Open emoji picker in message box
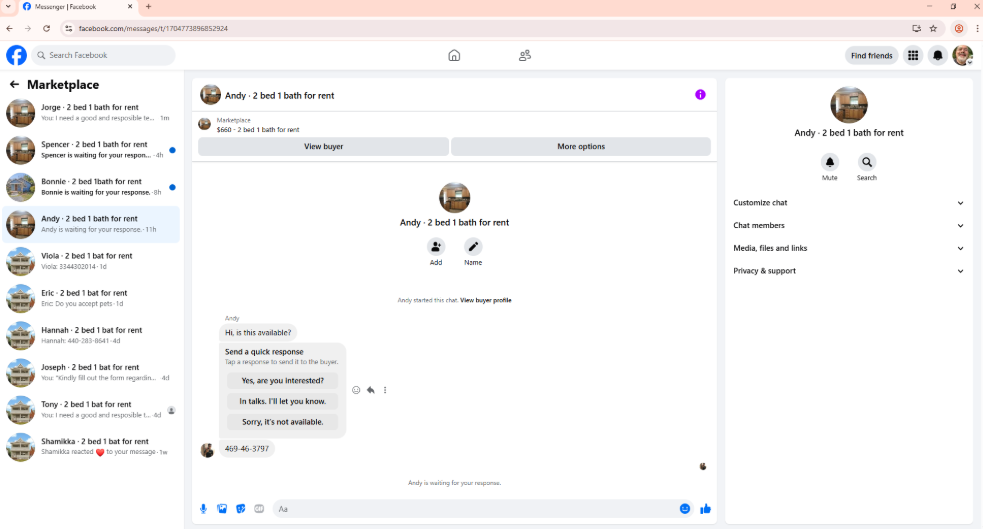Image resolution: width=983 pixels, height=529 pixels. 685,509
